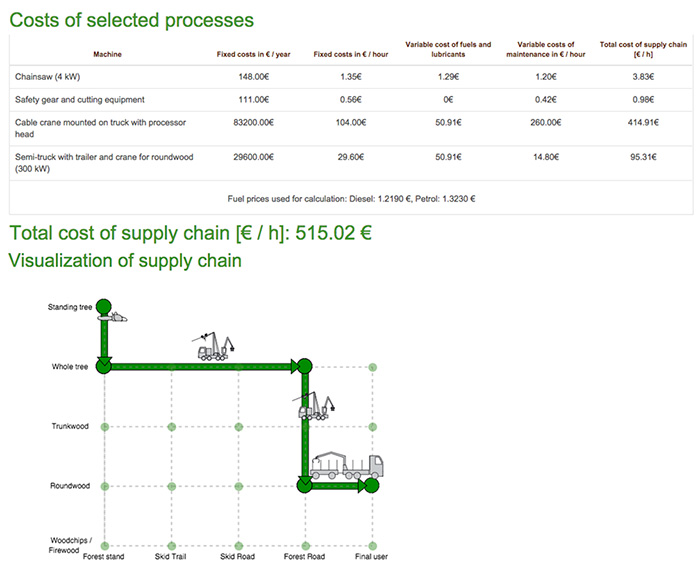Select the Standing tree start node

(x=105, y=307)
